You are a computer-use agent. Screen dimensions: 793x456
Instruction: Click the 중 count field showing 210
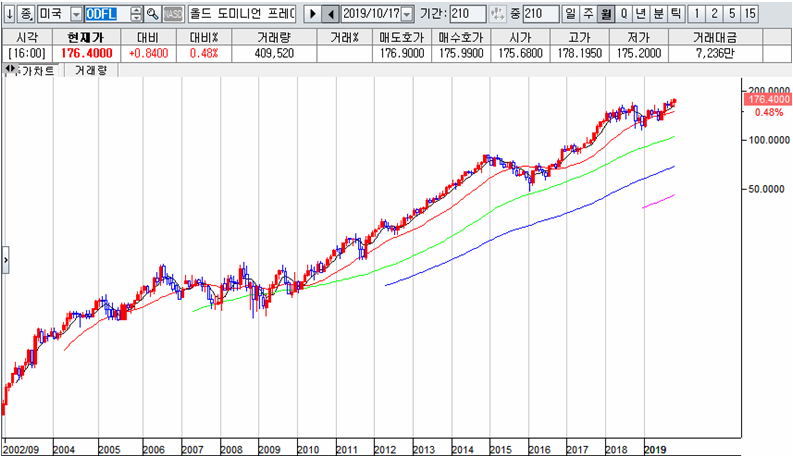pyautogui.click(x=541, y=14)
